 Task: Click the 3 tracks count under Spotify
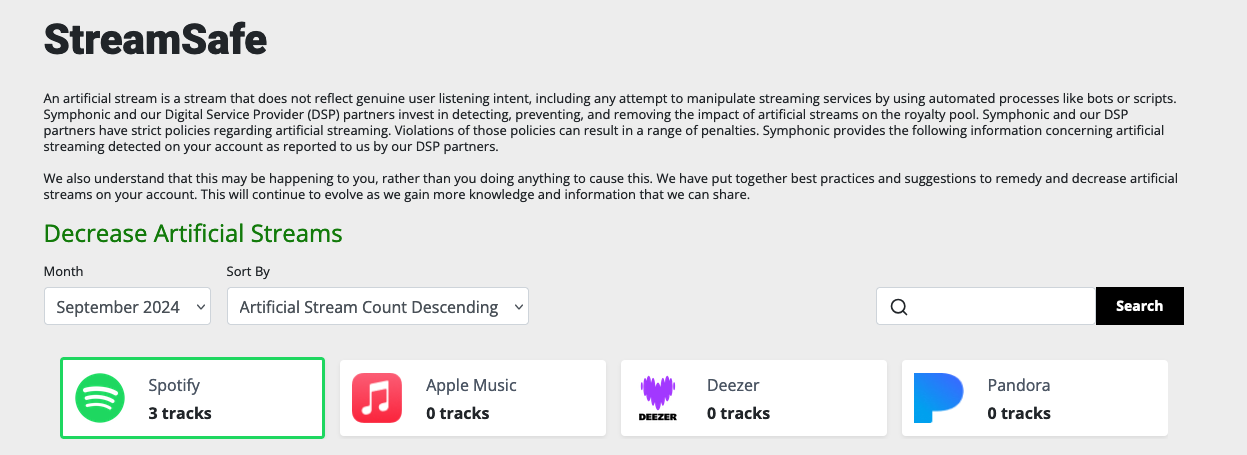[x=180, y=413]
